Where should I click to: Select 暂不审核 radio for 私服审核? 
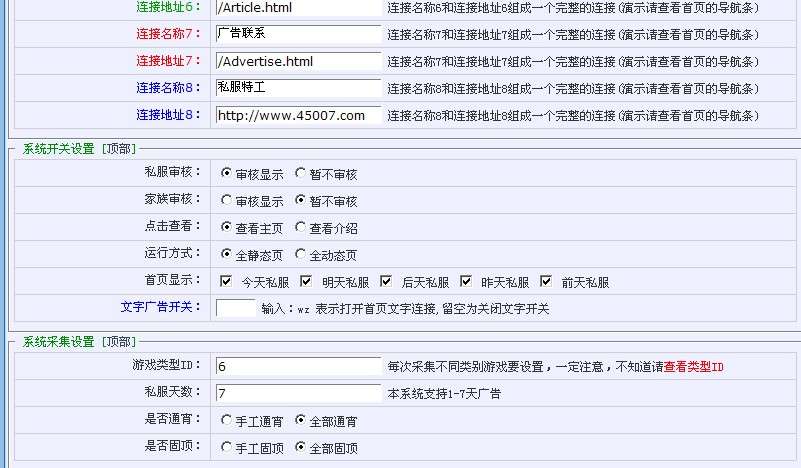coord(301,174)
